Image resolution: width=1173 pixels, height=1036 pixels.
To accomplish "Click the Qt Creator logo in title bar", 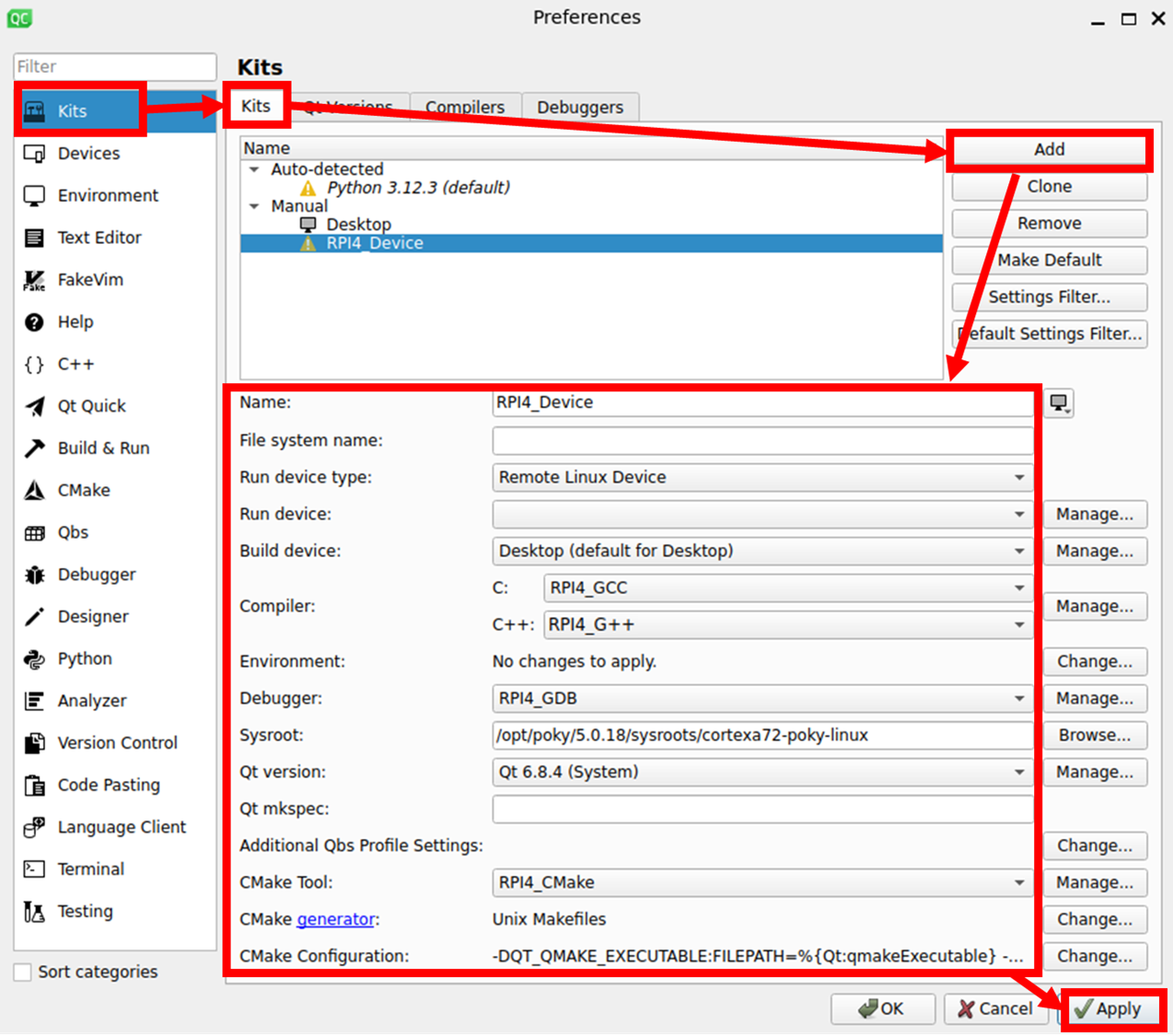I will click(19, 17).
